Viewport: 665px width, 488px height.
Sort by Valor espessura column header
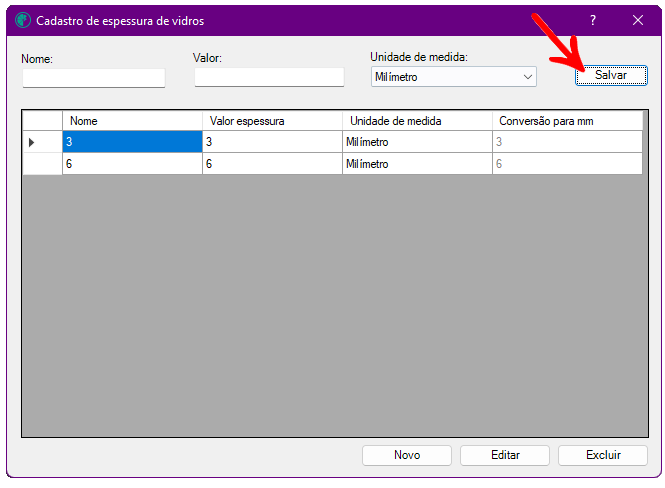[x=272, y=121]
